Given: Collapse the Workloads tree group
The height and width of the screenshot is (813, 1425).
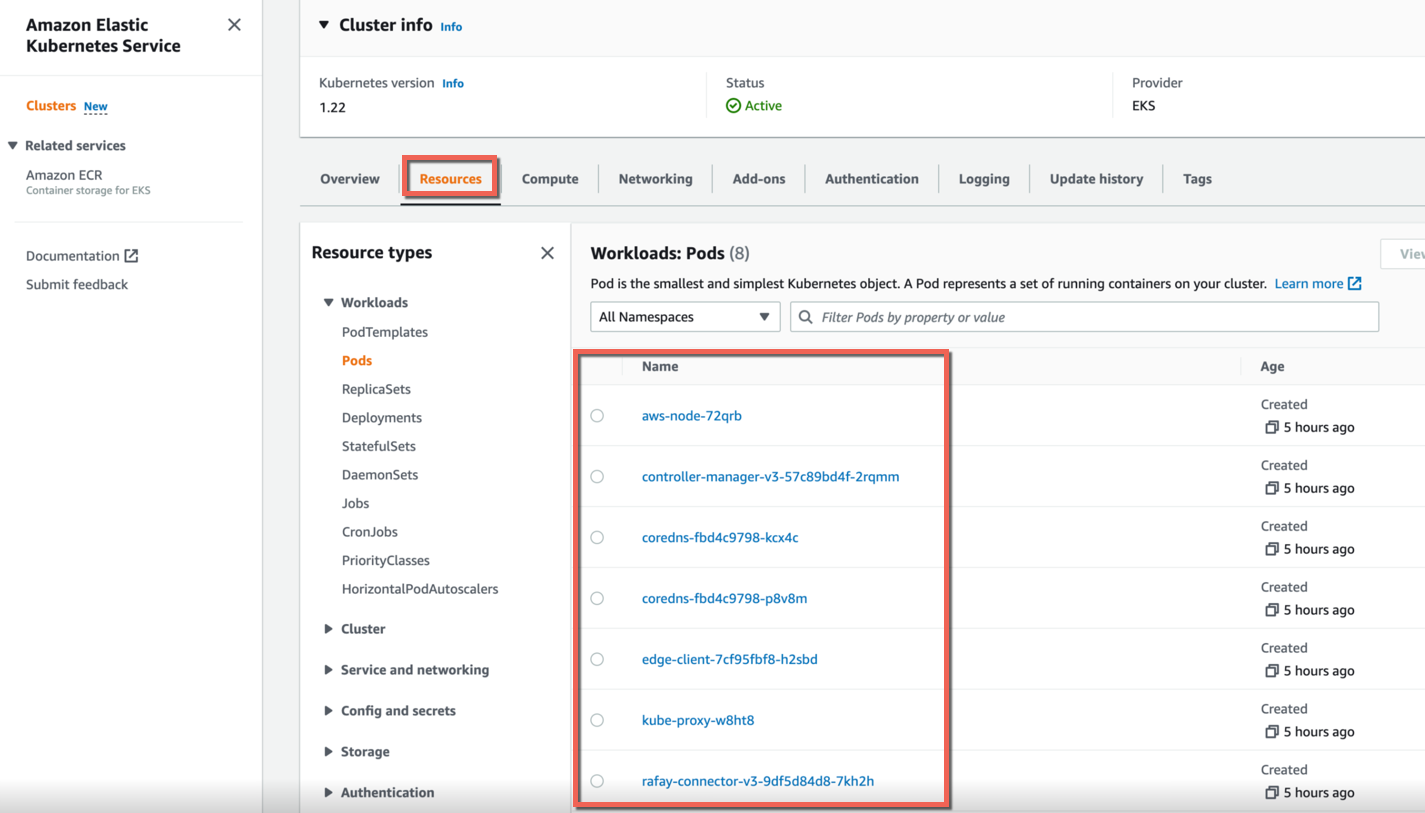Looking at the screenshot, I should tap(328, 303).
